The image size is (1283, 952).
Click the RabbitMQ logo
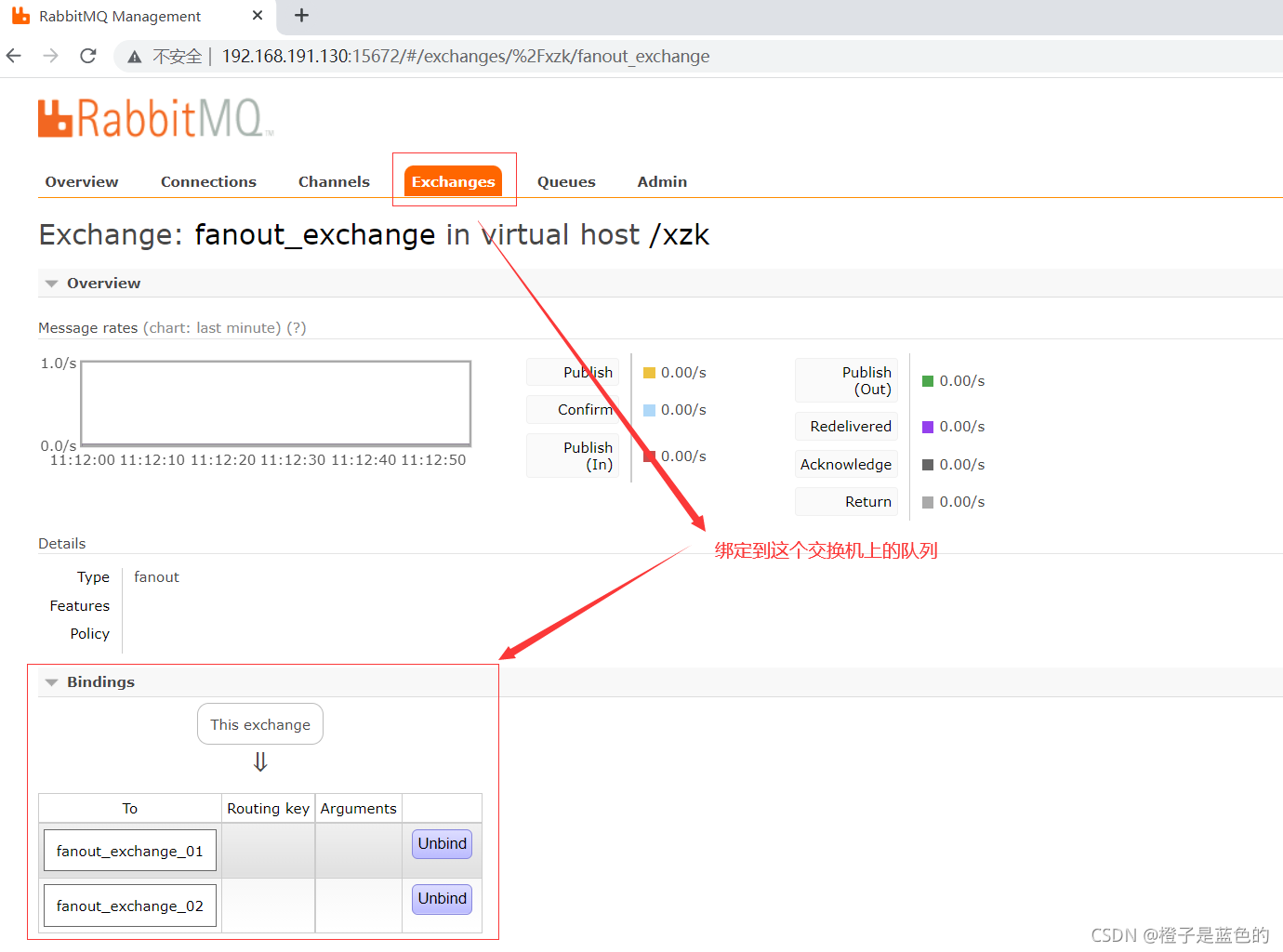pos(155,118)
